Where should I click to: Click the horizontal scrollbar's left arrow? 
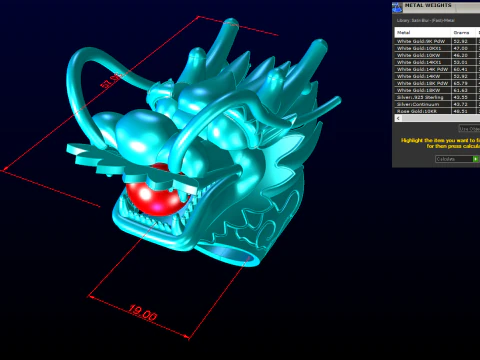tap(398, 118)
